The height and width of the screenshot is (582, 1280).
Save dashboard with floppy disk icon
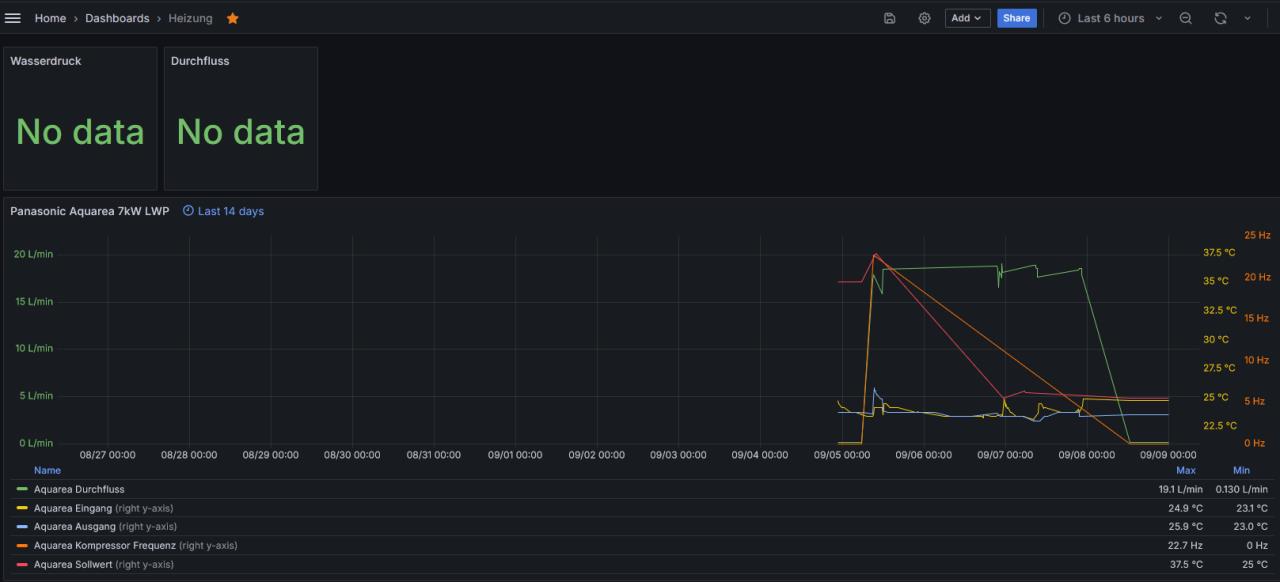pos(890,18)
